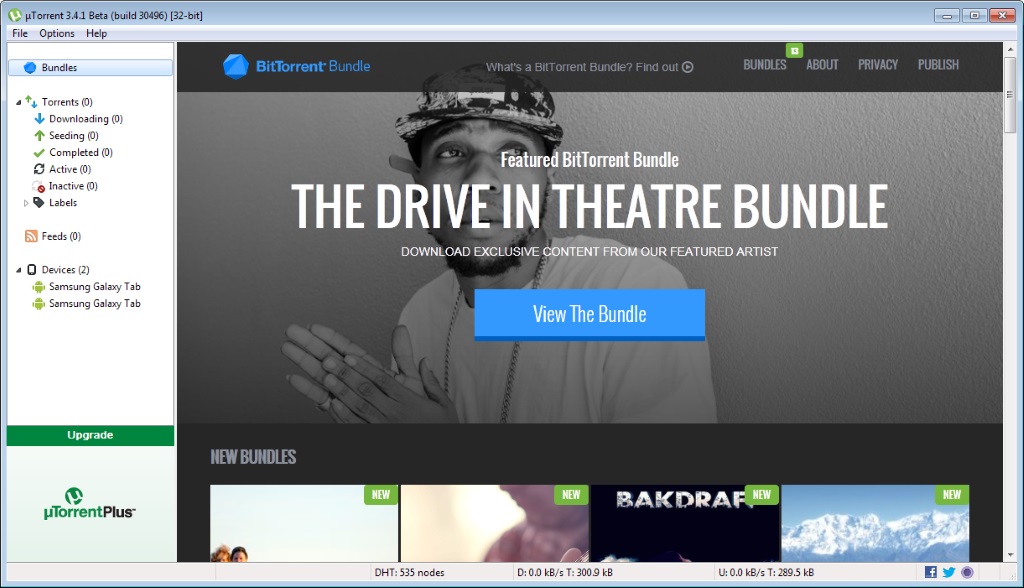Open snowy mountains bundle thumbnail
The height and width of the screenshot is (588, 1024).
tap(875, 523)
